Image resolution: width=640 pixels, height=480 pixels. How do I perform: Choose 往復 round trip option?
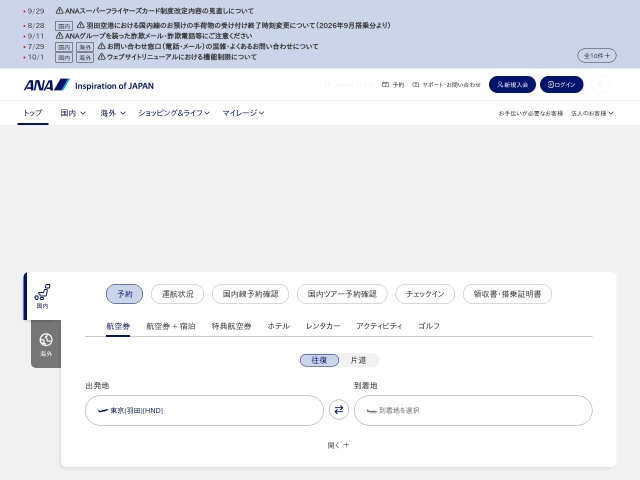tap(319, 360)
